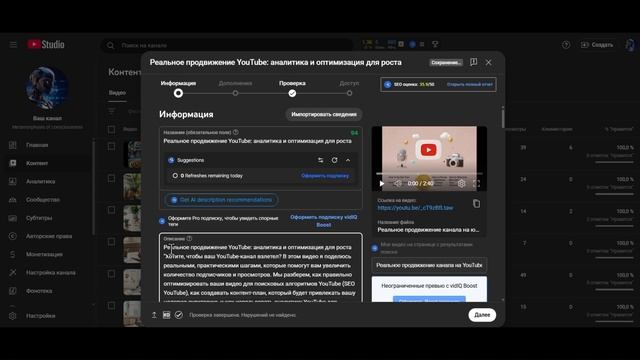Click the search magnifier icon in the top bar
Image resolution: width=640 pixels, height=360 pixels.
pos(111,45)
